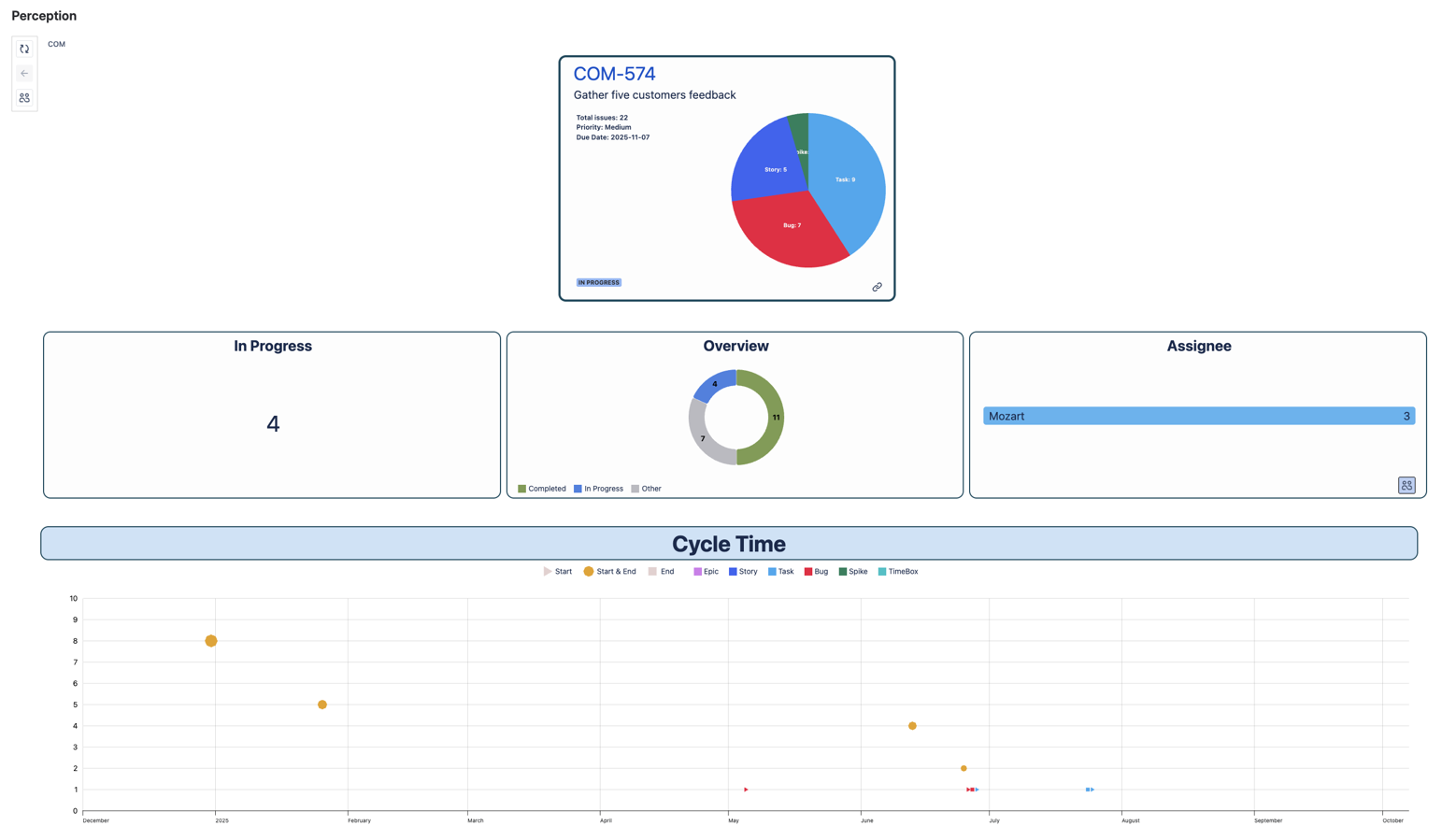Image resolution: width=1442 pixels, height=840 pixels.
Task: Click the link icon on COM-574 card
Action: (x=877, y=287)
